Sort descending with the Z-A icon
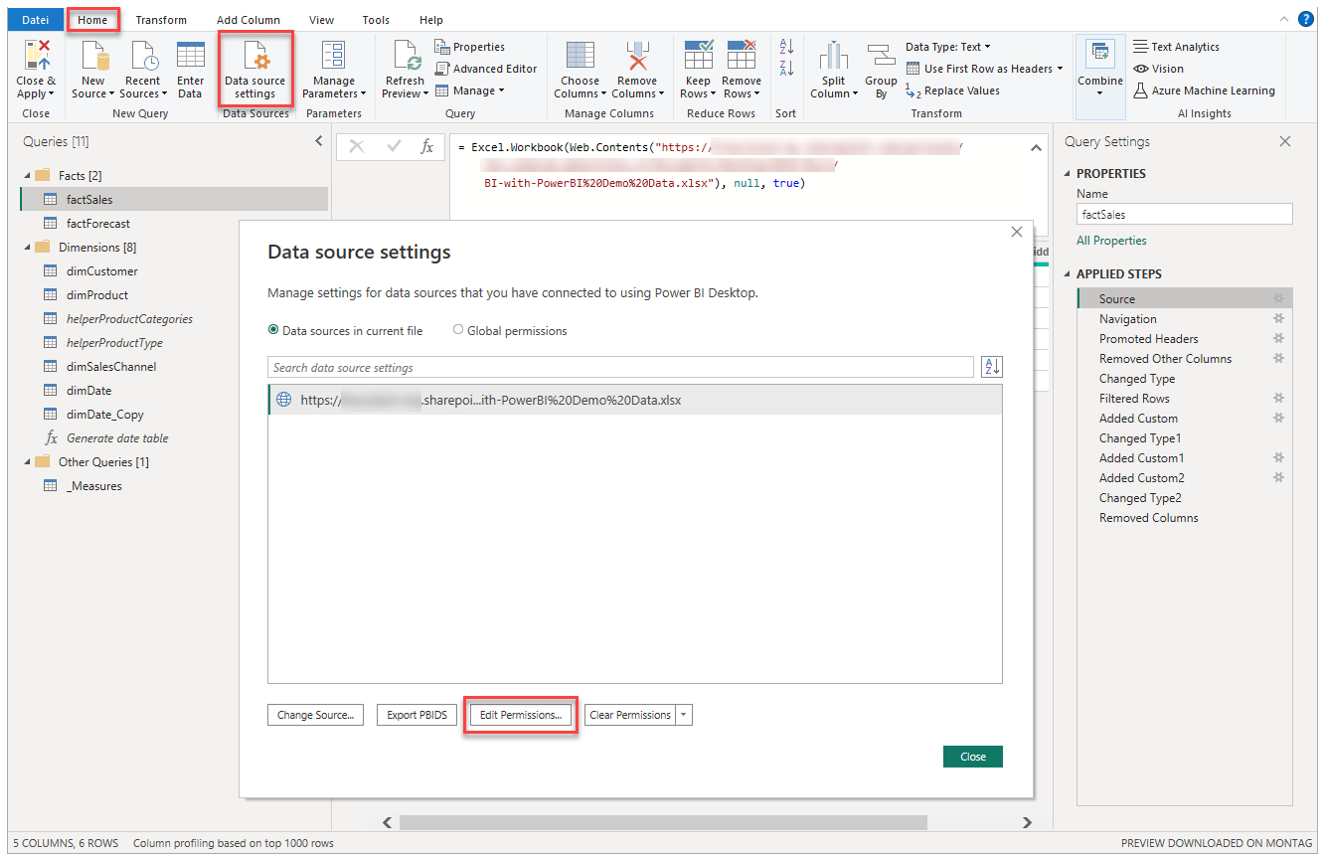1322x862 pixels. pos(786,69)
